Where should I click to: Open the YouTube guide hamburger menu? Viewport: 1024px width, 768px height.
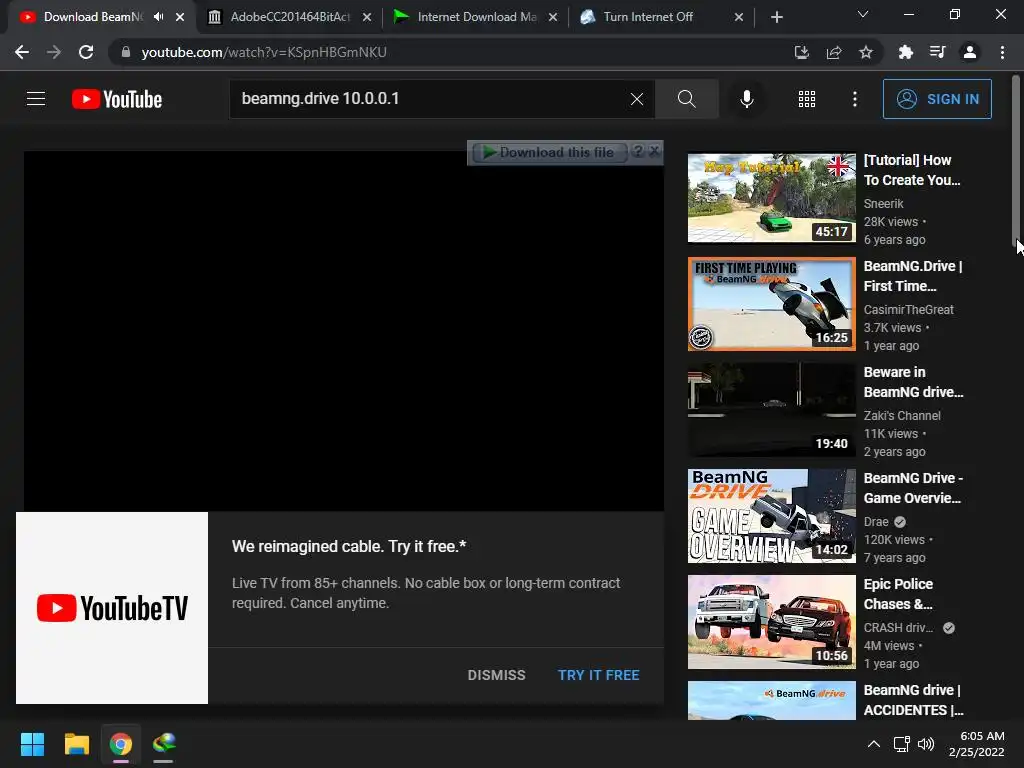[36, 99]
